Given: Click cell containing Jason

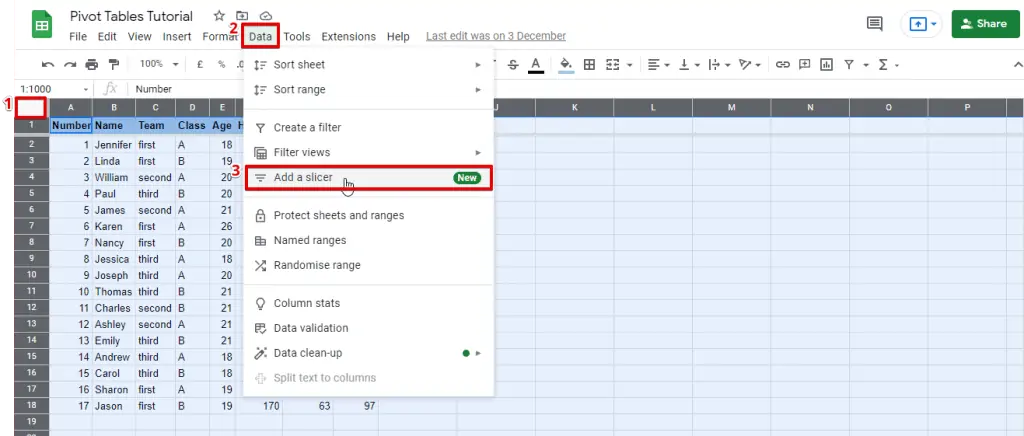Looking at the screenshot, I should pos(114,406).
